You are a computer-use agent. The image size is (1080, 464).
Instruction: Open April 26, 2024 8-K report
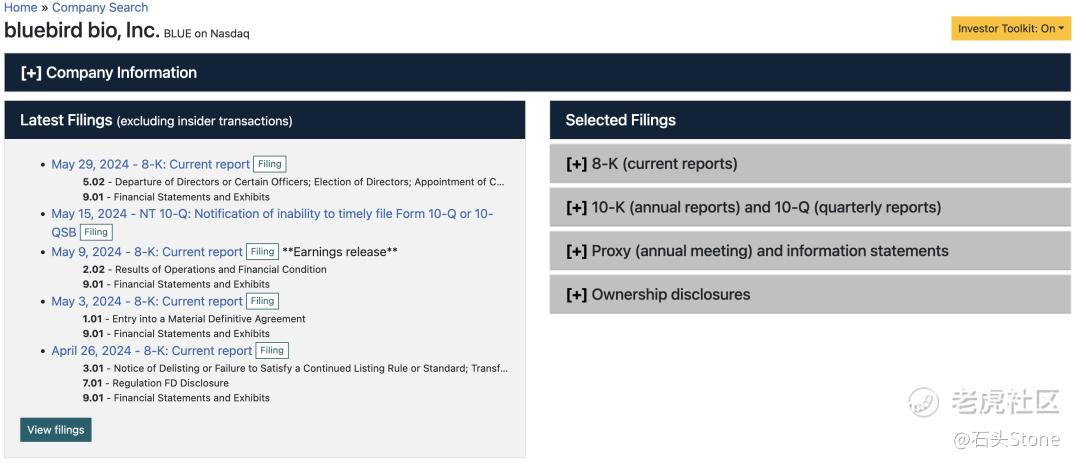click(x=152, y=351)
